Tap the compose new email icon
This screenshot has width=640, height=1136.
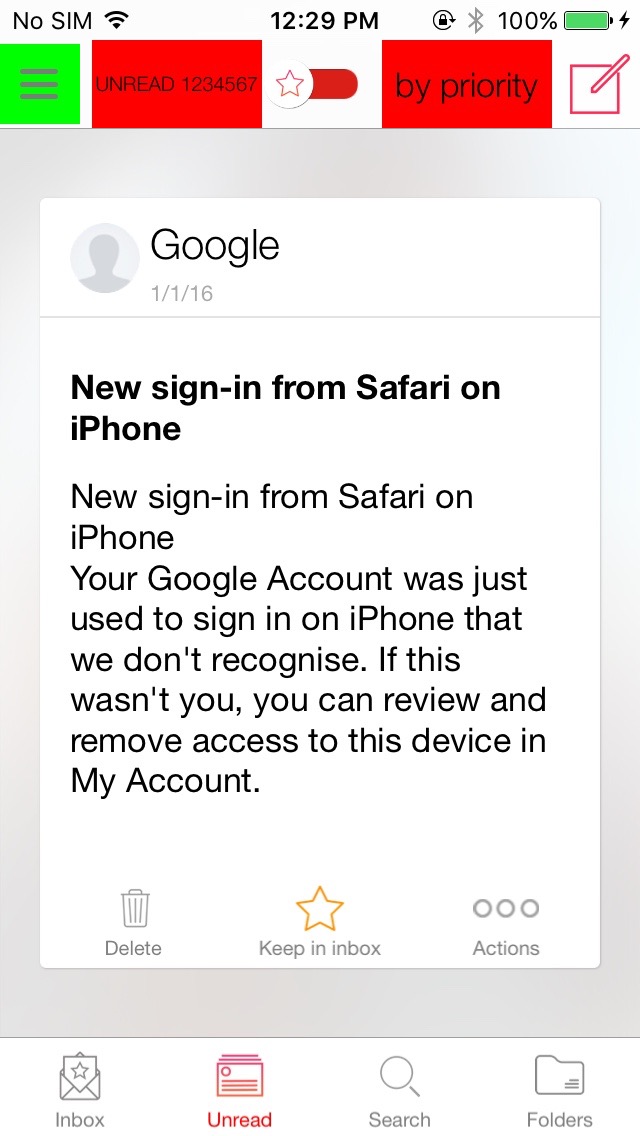tap(597, 83)
